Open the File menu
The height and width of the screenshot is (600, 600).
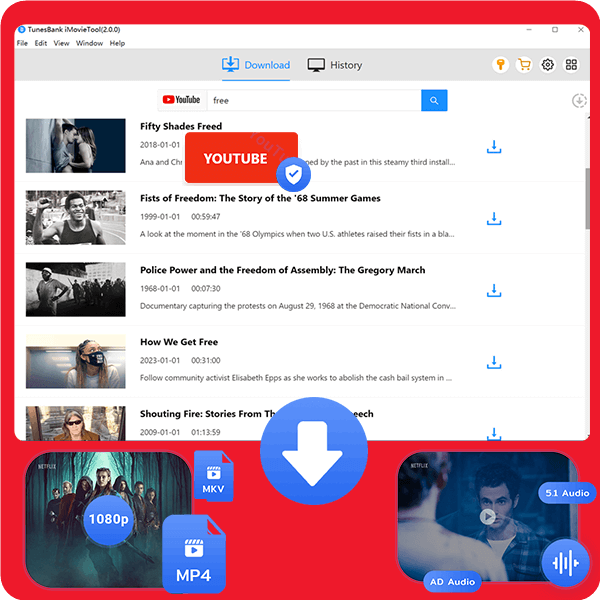22,43
